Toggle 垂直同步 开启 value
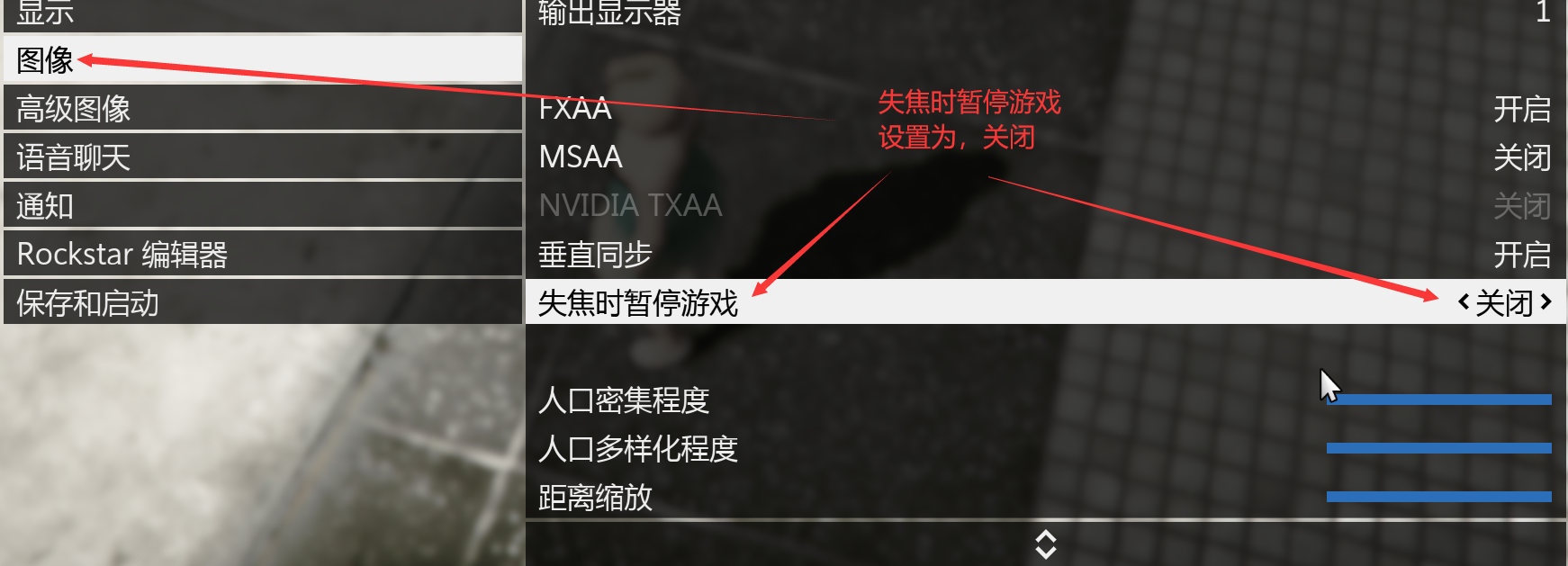Viewport: 1568px width, 566px height. [1522, 255]
